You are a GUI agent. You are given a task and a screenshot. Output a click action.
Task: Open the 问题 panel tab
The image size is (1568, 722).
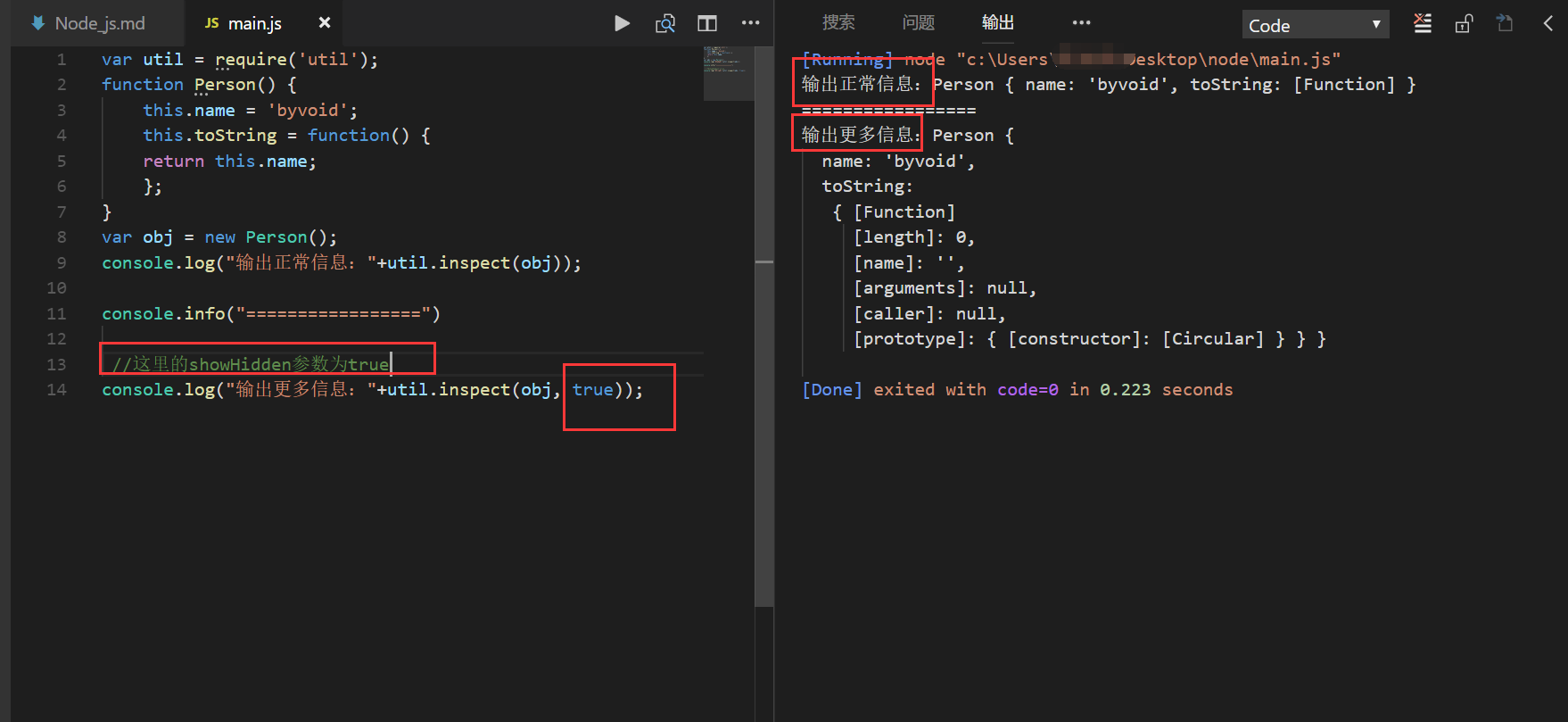tap(918, 22)
